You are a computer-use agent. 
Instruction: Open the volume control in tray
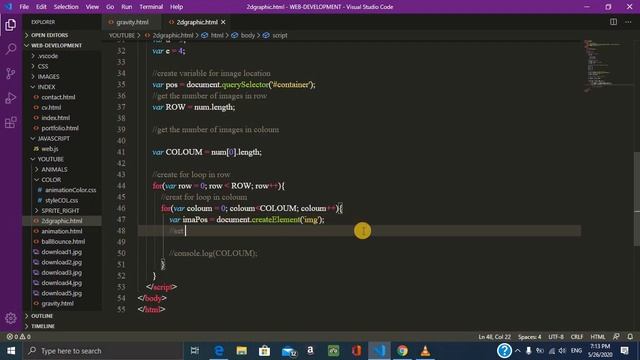(x=562, y=351)
